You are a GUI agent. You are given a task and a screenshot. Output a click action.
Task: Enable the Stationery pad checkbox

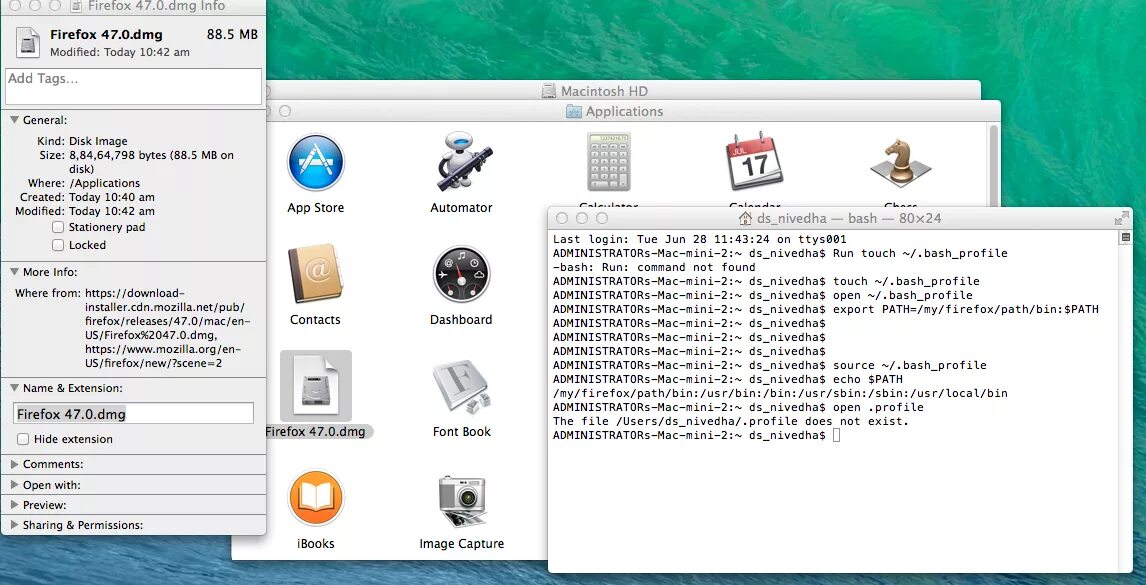[x=58, y=227]
